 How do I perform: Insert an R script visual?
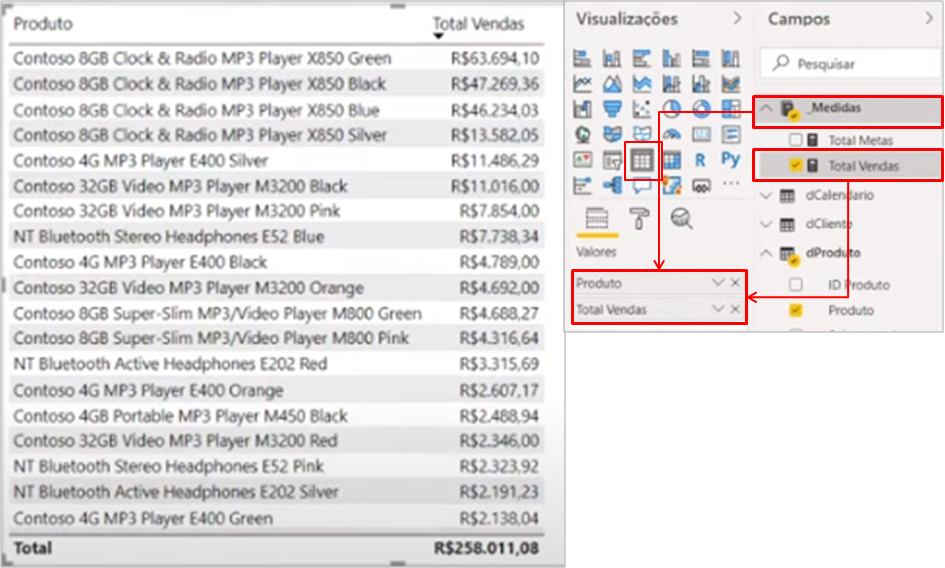[x=700, y=159]
